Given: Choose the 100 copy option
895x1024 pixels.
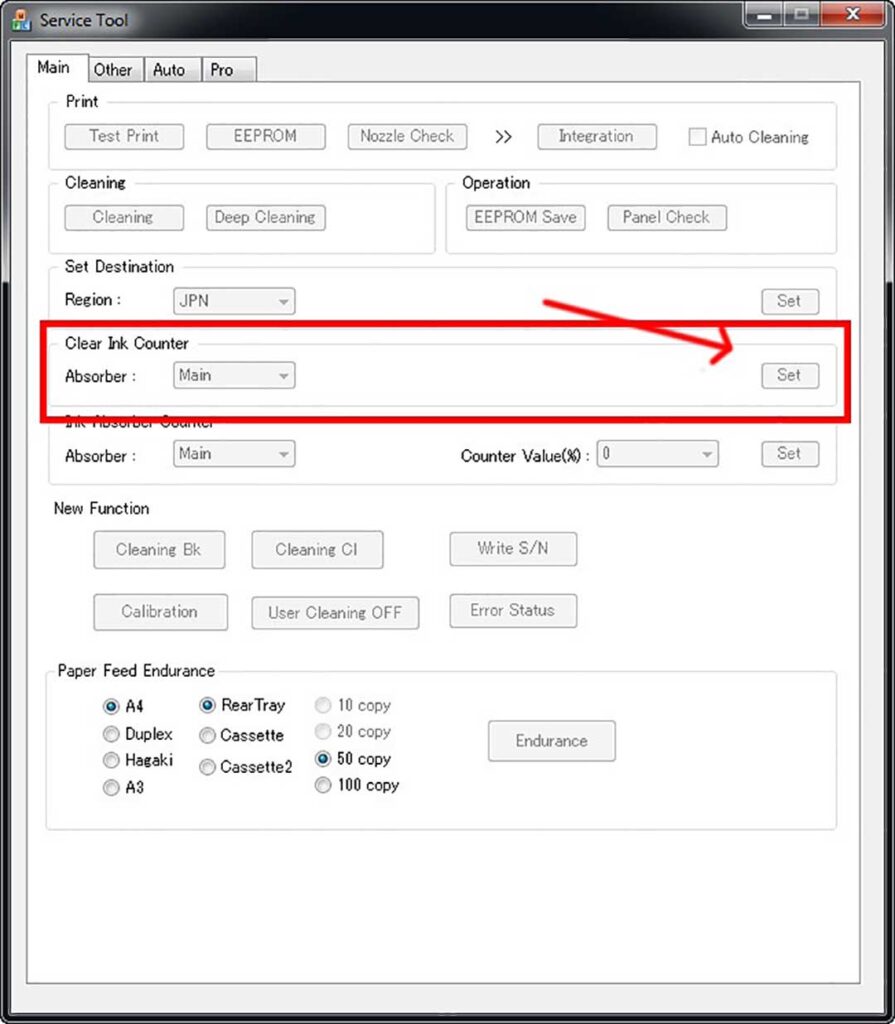Looking at the screenshot, I should [323, 786].
